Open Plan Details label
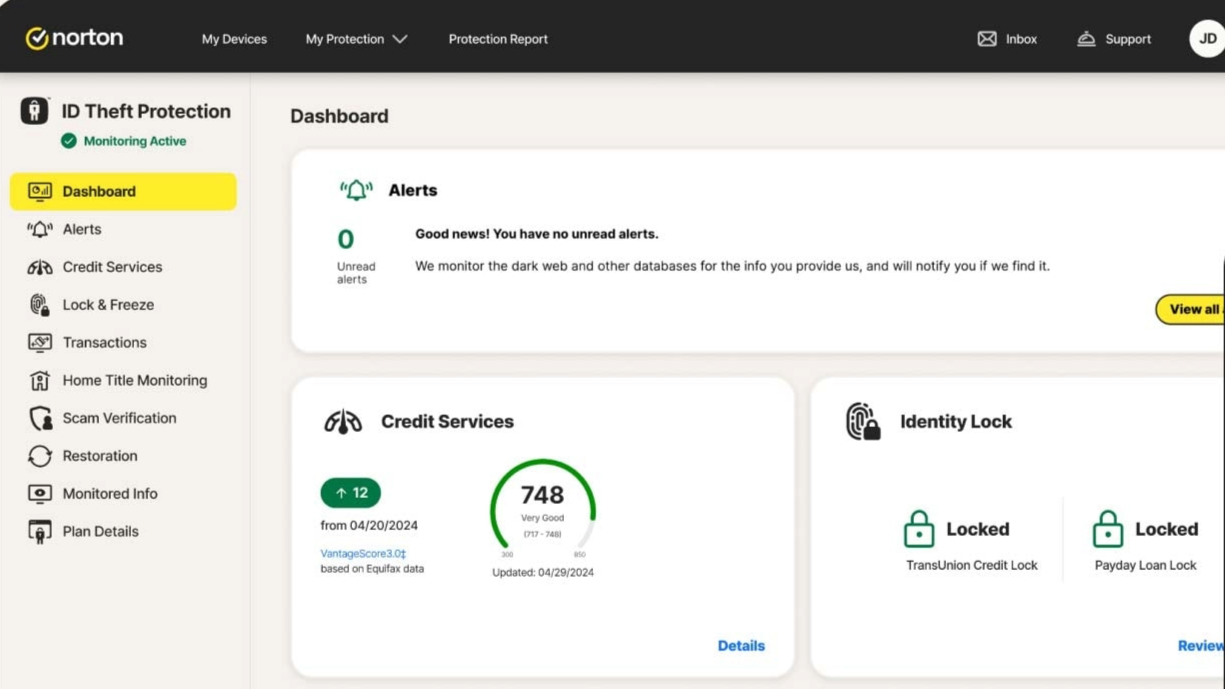The height and width of the screenshot is (689, 1225). tap(101, 531)
